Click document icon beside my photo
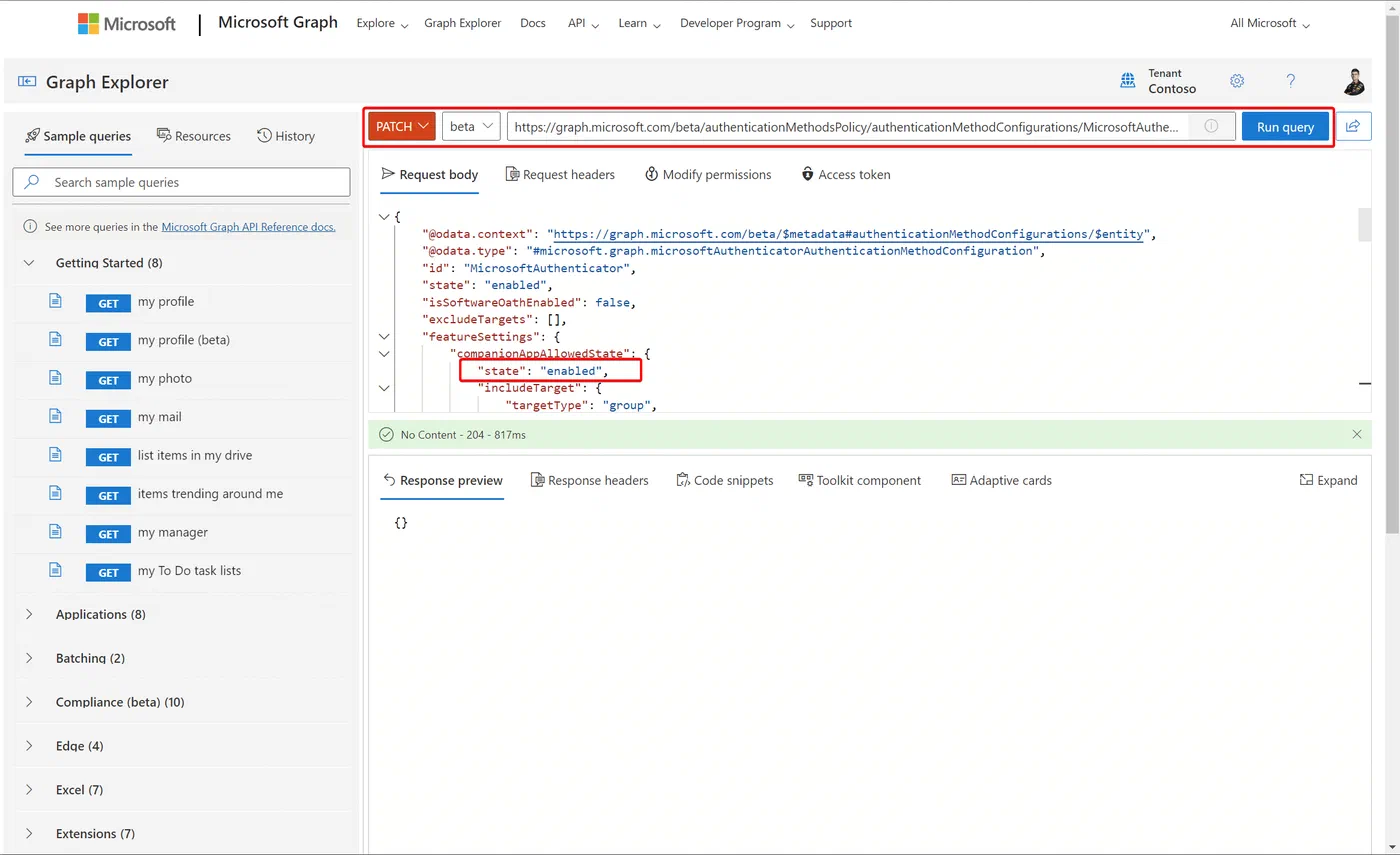Screen dimensions: 1400x855 56,378
